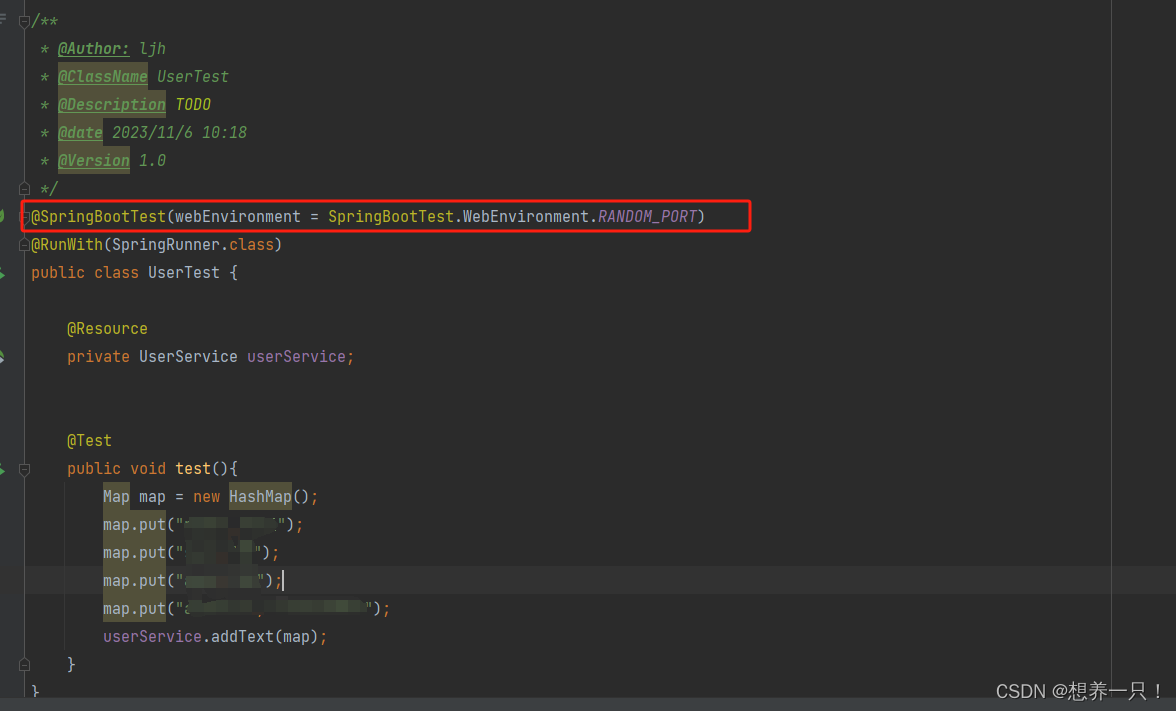Click the new keyword before HashMap
This screenshot has width=1176, height=711.
tap(206, 497)
